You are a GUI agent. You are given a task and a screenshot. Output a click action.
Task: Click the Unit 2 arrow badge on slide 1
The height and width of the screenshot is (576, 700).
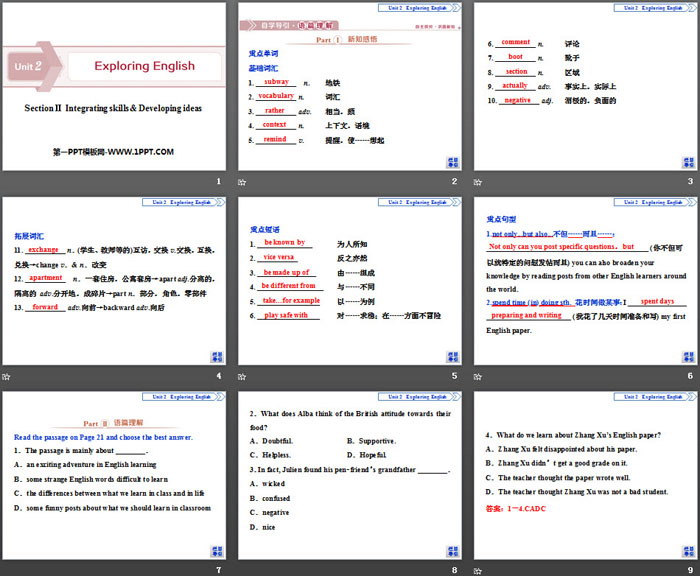(34, 66)
